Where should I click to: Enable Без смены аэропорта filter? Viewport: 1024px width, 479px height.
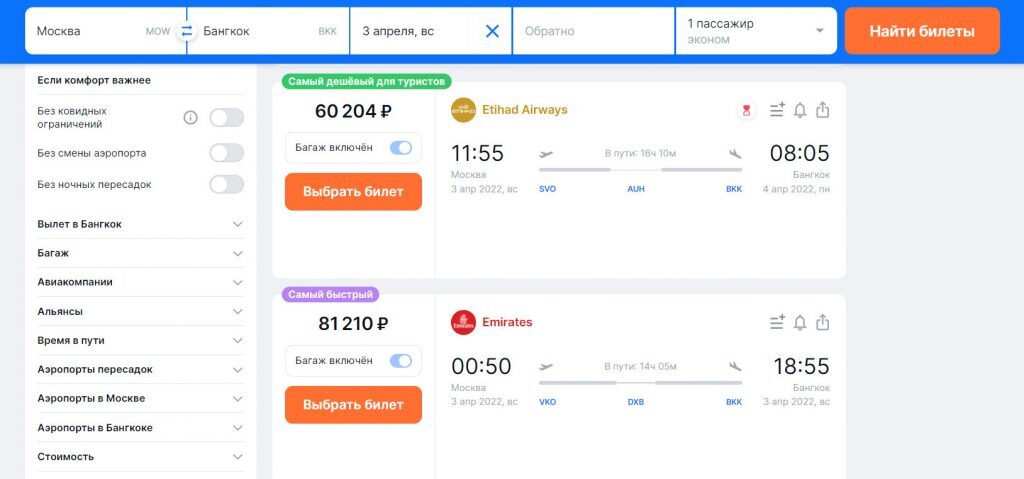227,153
